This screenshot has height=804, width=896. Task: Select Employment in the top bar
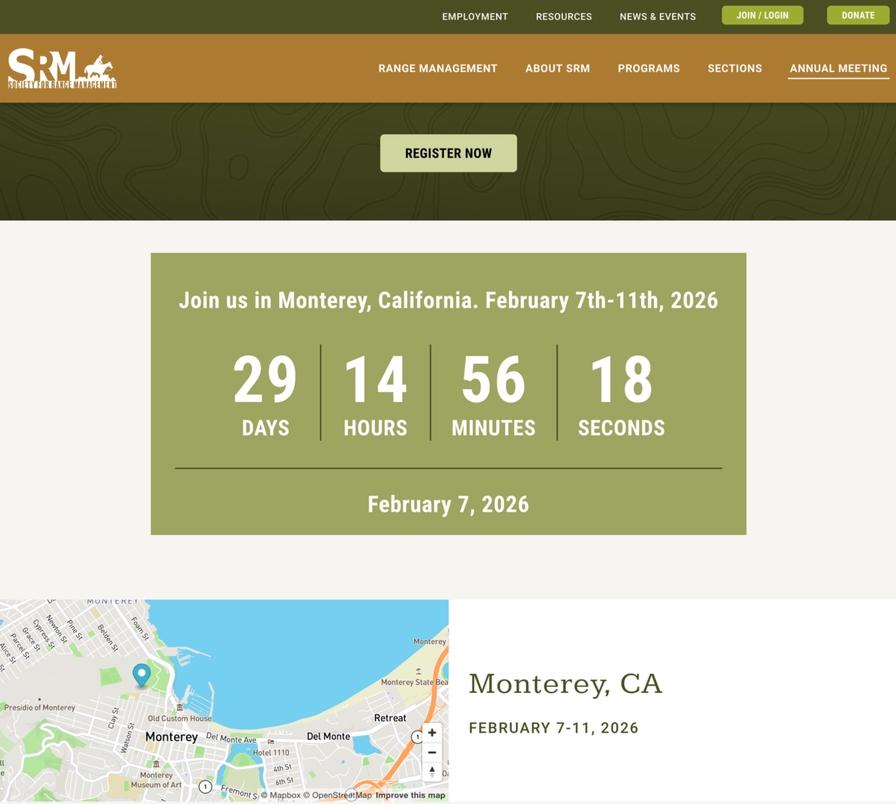475,16
